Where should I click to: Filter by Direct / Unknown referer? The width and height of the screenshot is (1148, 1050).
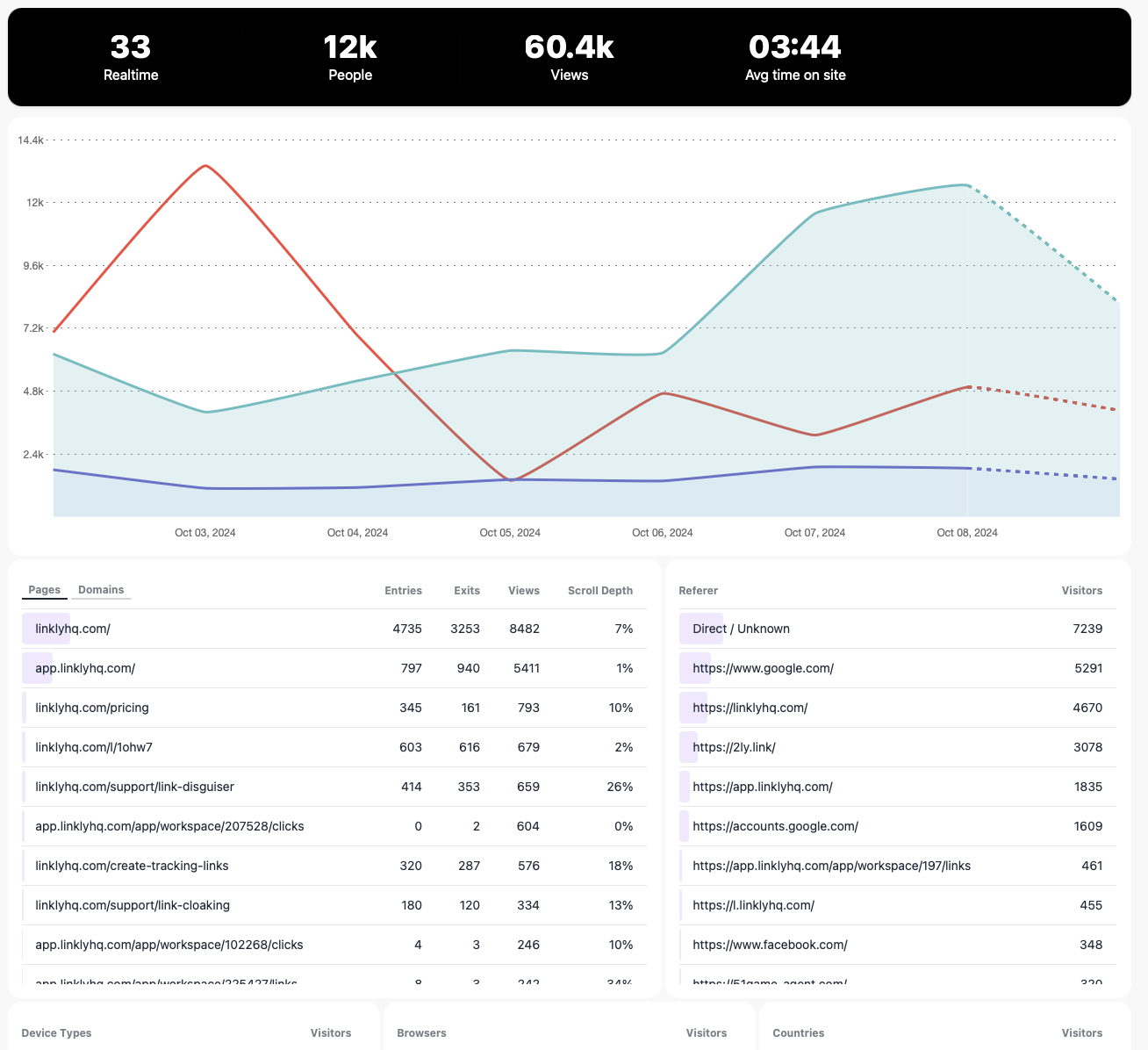tap(898, 629)
